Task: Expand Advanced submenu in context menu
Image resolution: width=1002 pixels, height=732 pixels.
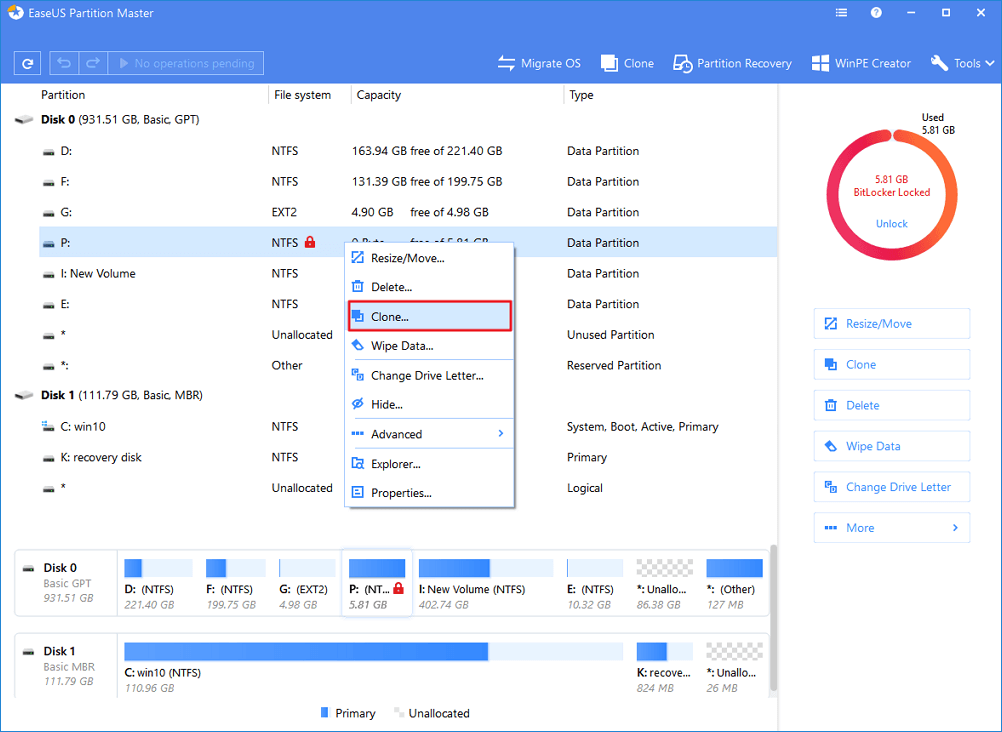Action: (429, 434)
